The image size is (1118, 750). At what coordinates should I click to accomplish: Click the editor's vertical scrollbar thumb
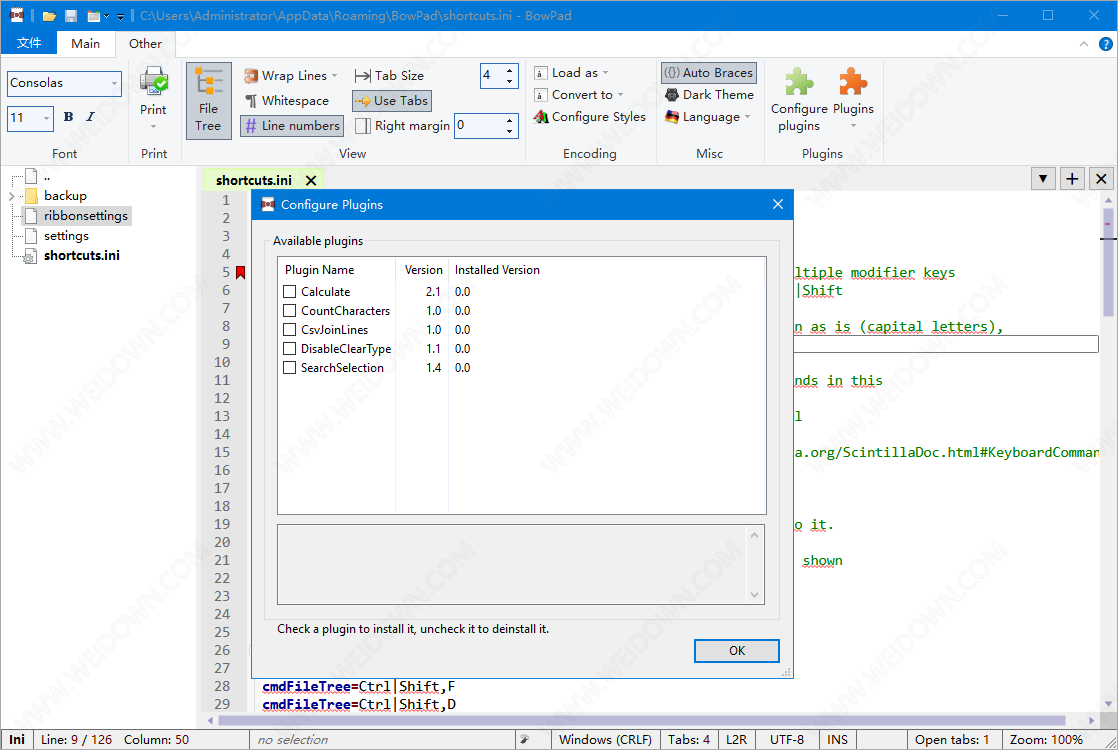point(1108,262)
